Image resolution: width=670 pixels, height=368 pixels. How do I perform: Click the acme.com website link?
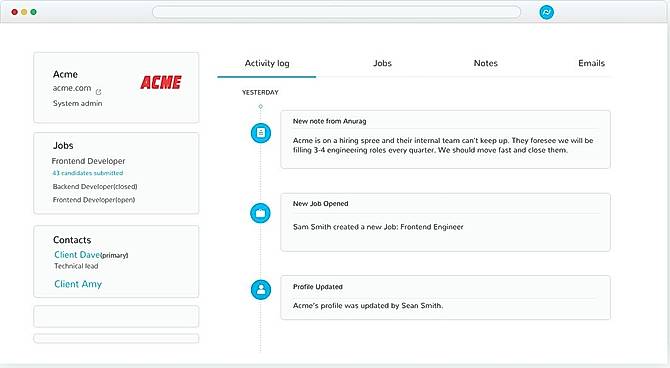point(72,88)
